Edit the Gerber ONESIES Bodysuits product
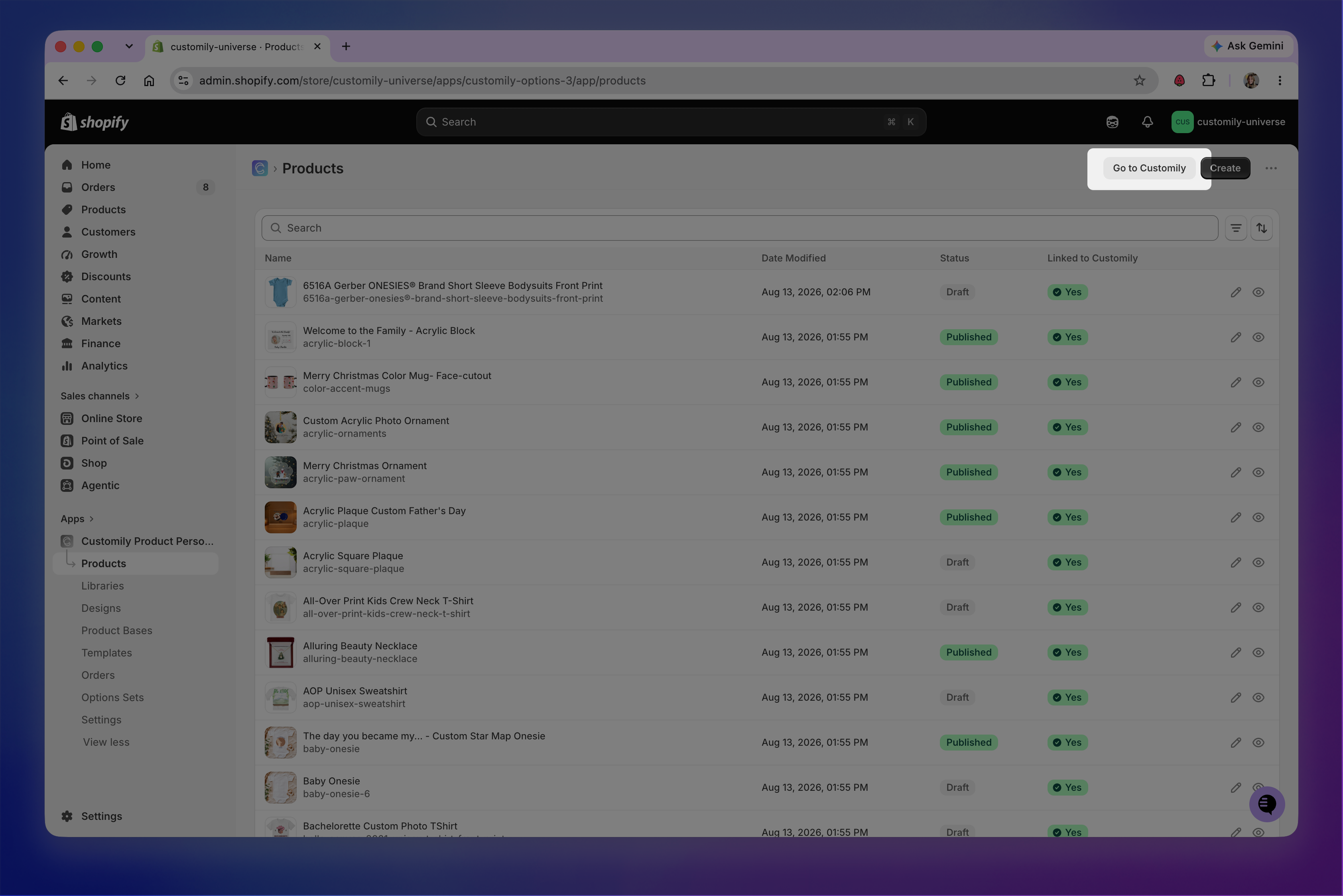Image resolution: width=1343 pixels, height=896 pixels. [x=1235, y=292]
